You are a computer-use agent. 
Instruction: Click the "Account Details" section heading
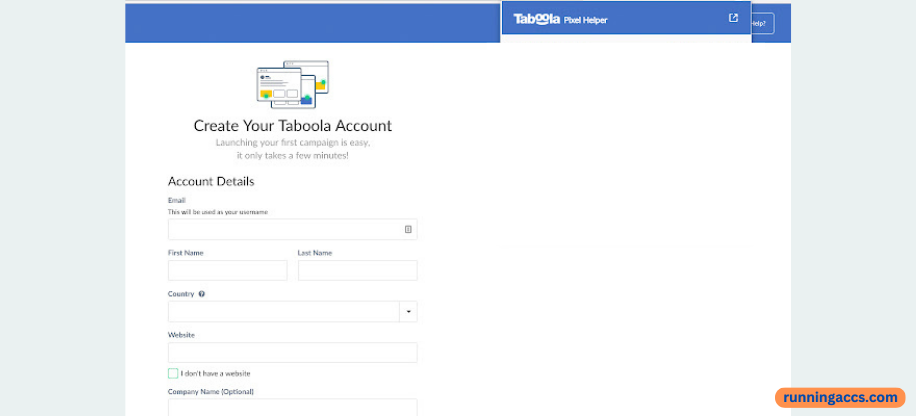211,181
